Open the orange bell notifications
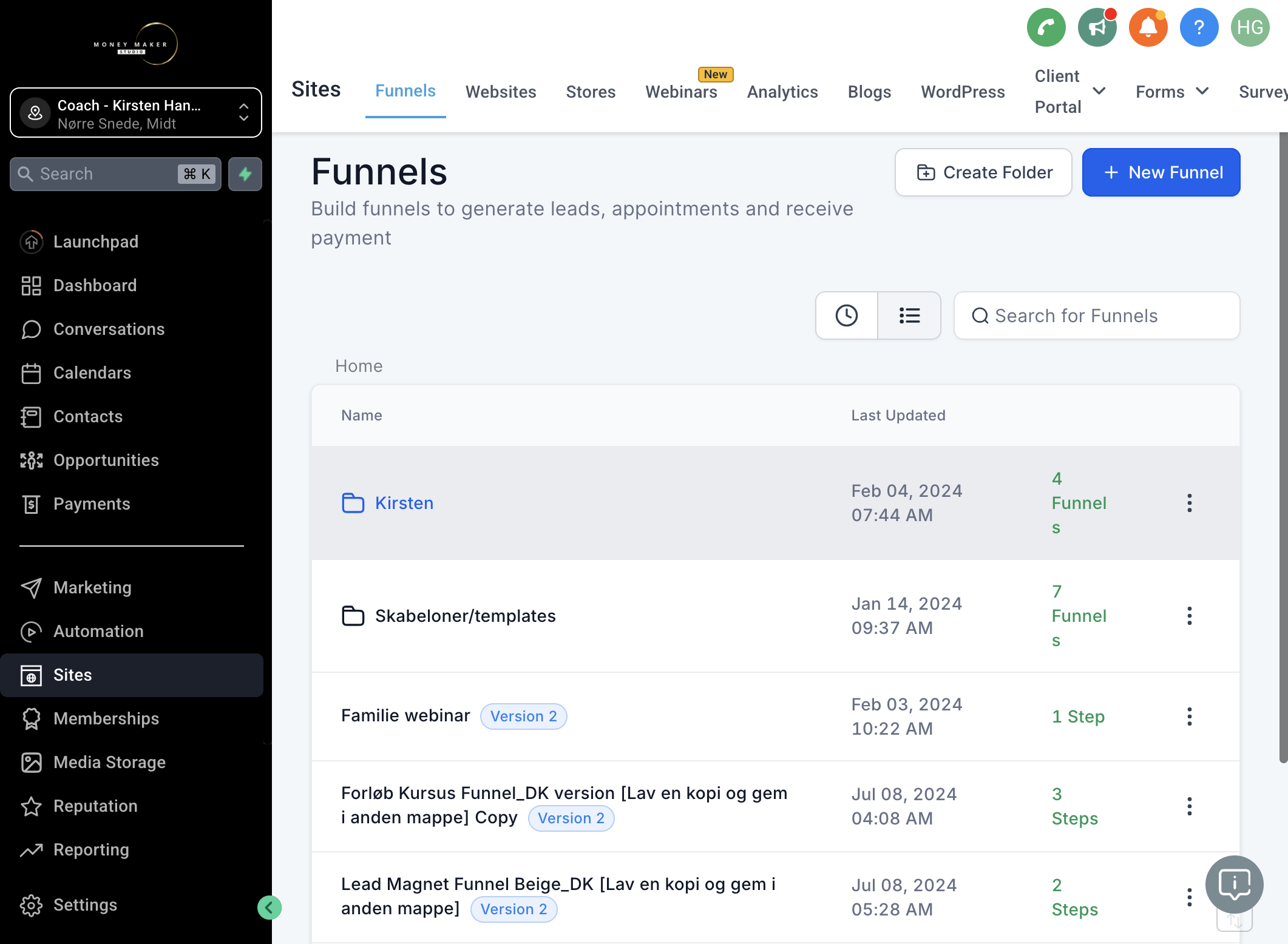 point(1148,27)
